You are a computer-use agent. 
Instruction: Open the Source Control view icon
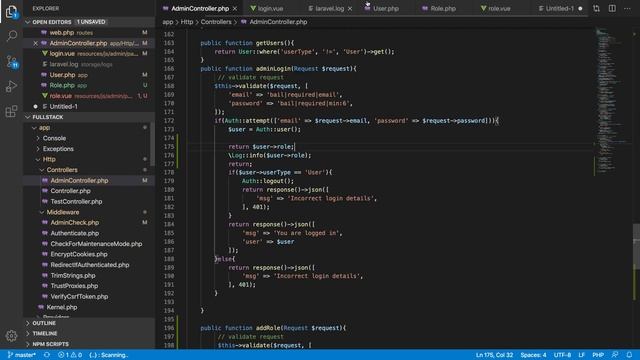click(11, 62)
